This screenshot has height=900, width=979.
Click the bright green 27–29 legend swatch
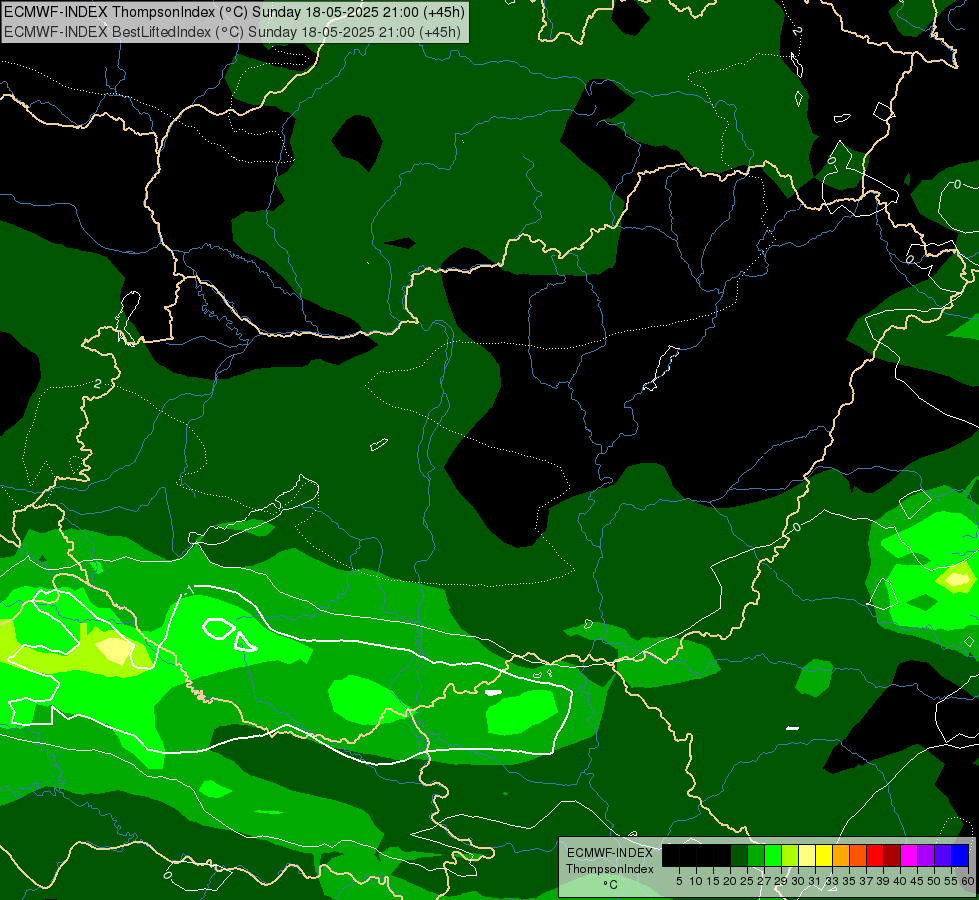click(x=773, y=855)
